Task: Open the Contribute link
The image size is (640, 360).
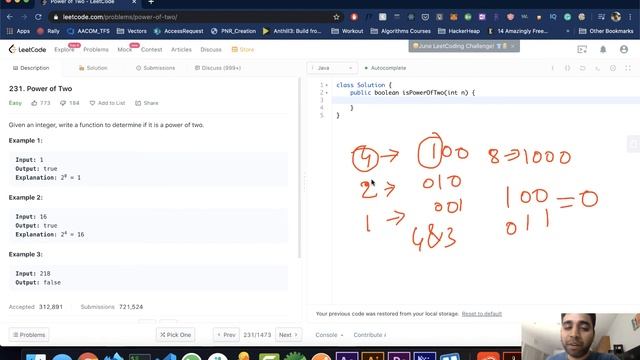Action: click(x=370, y=335)
